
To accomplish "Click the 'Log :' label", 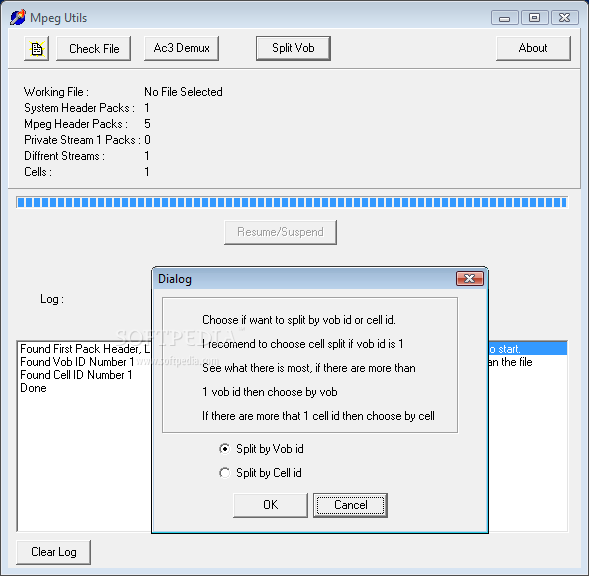I will pyautogui.click(x=52, y=299).
